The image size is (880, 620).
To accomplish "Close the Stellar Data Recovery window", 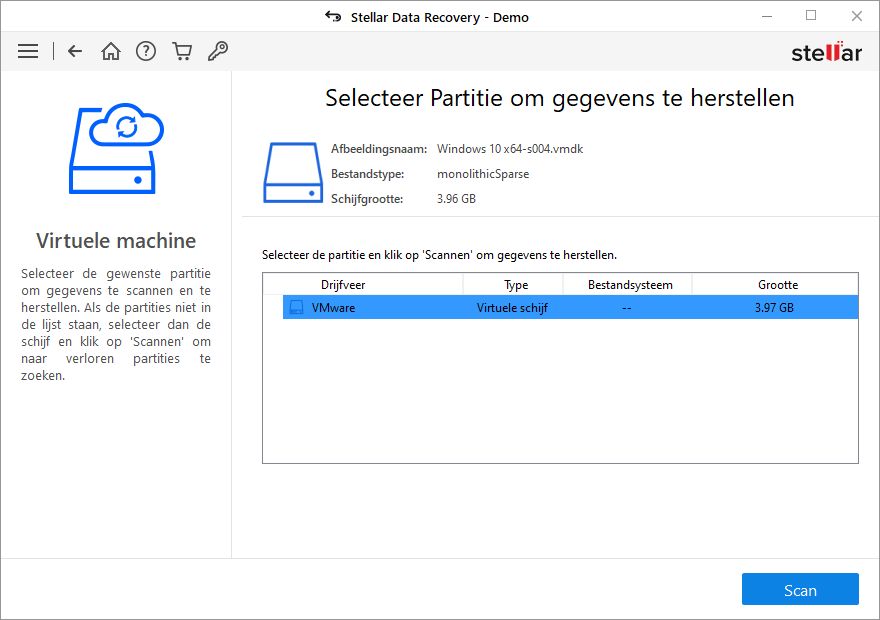I will [x=856, y=16].
